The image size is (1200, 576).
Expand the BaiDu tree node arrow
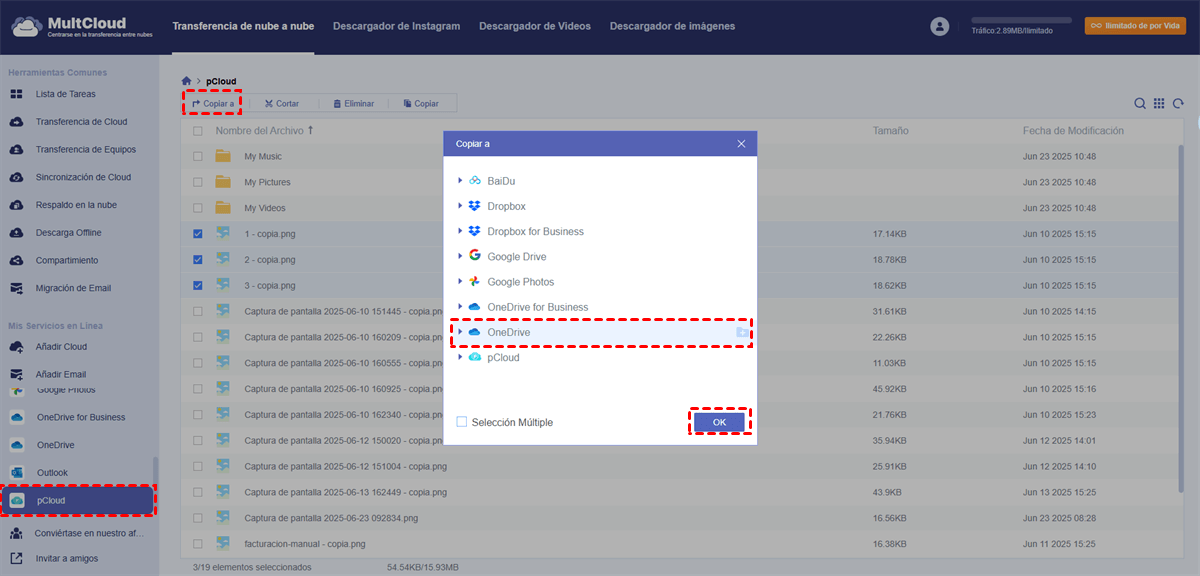click(460, 181)
